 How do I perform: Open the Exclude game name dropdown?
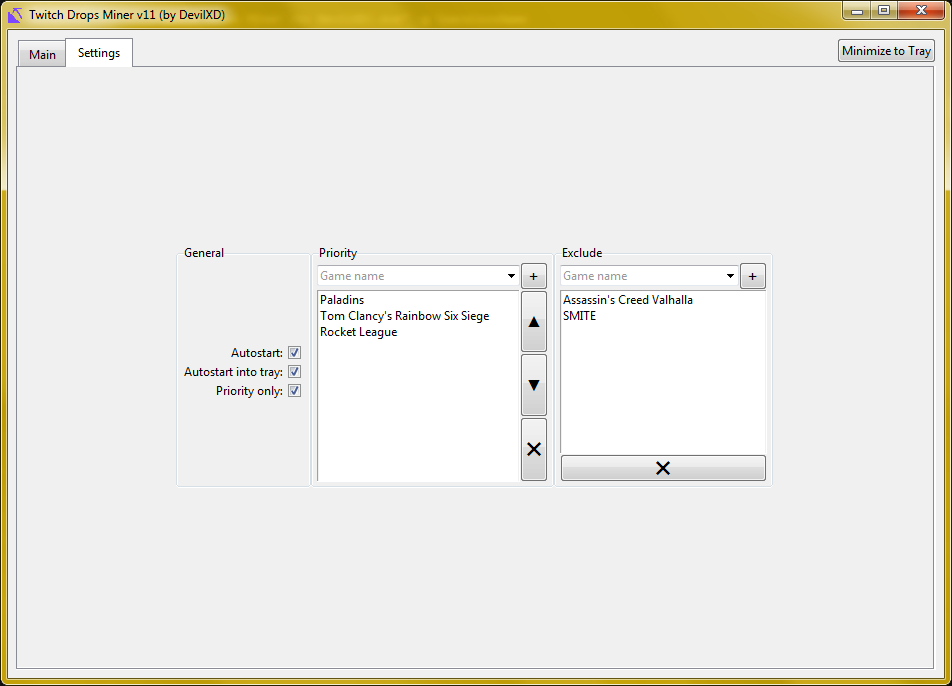coord(730,276)
